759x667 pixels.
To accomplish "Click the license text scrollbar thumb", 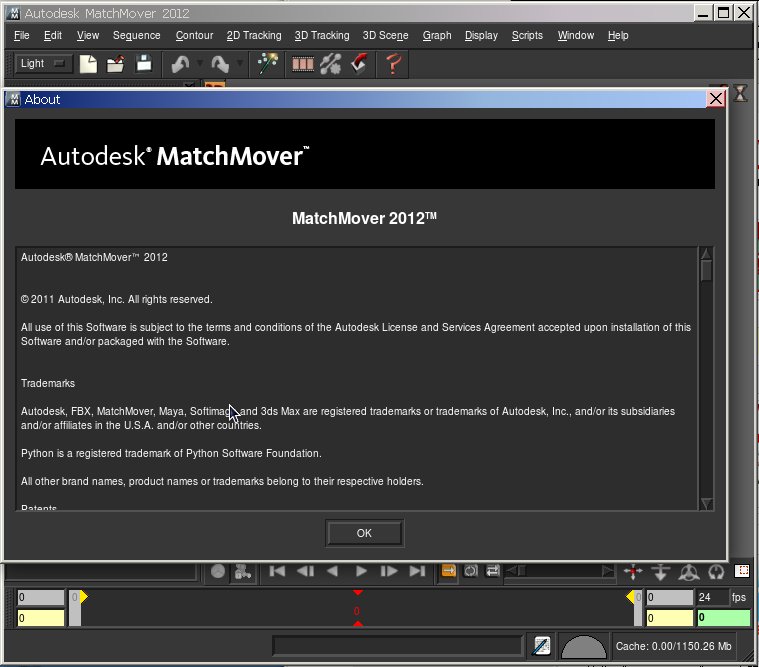I will click(x=706, y=270).
